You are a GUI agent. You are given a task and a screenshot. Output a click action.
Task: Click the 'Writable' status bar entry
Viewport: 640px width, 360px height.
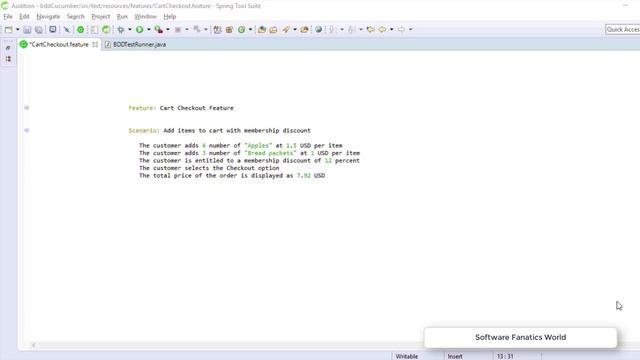coord(407,356)
